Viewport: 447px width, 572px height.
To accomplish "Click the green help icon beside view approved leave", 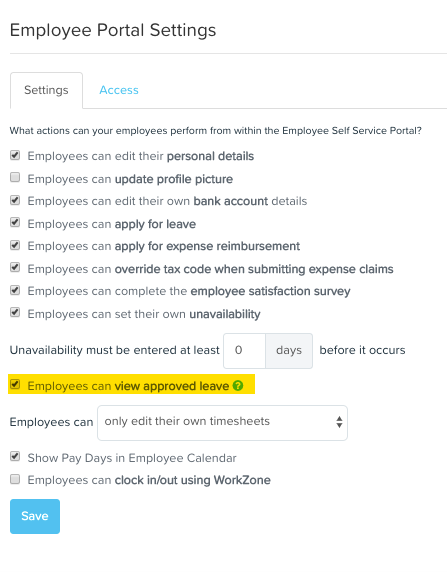I will click(238, 386).
